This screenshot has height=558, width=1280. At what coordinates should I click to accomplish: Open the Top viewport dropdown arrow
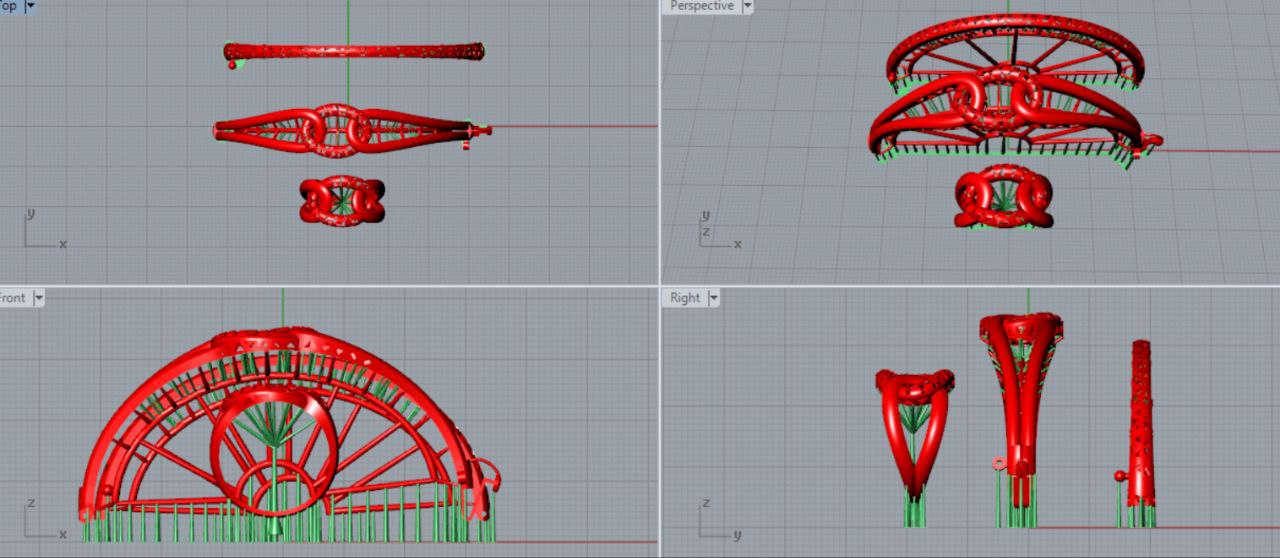30,6
